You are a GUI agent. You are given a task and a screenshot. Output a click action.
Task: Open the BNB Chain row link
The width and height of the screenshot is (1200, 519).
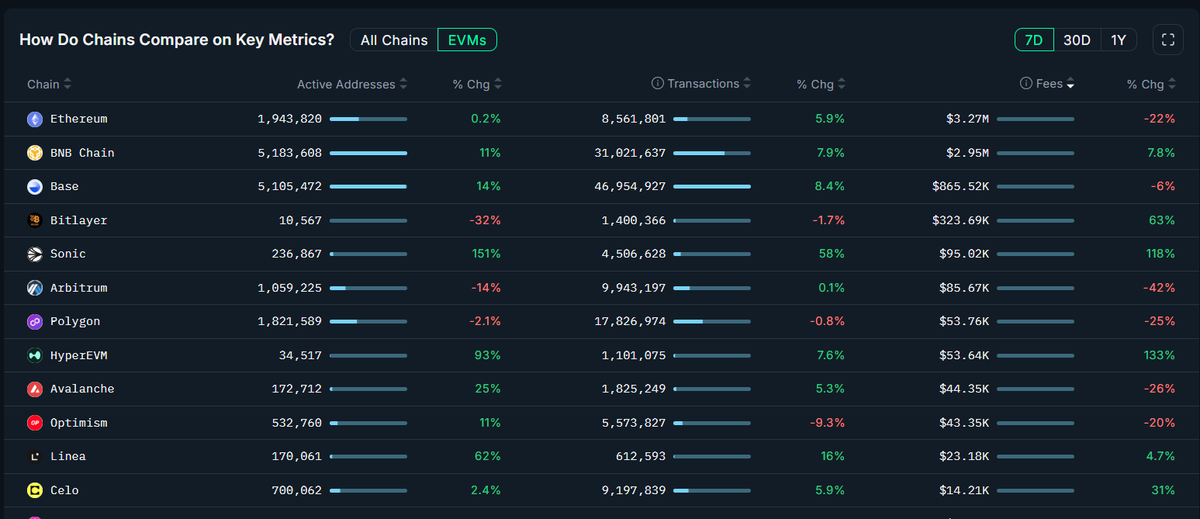tap(82, 153)
